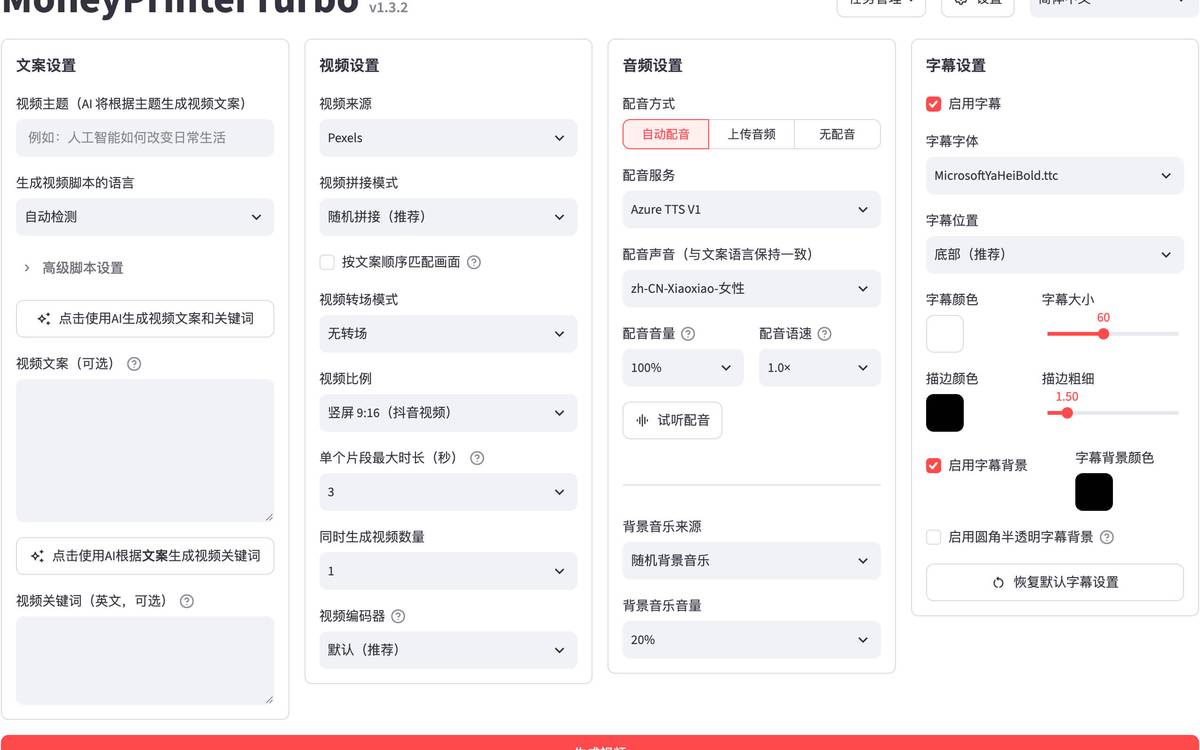Enable 按文案顺序匹配画面 checkbox
The width and height of the screenshot is (1200, 750).
(x=327, y=262)
